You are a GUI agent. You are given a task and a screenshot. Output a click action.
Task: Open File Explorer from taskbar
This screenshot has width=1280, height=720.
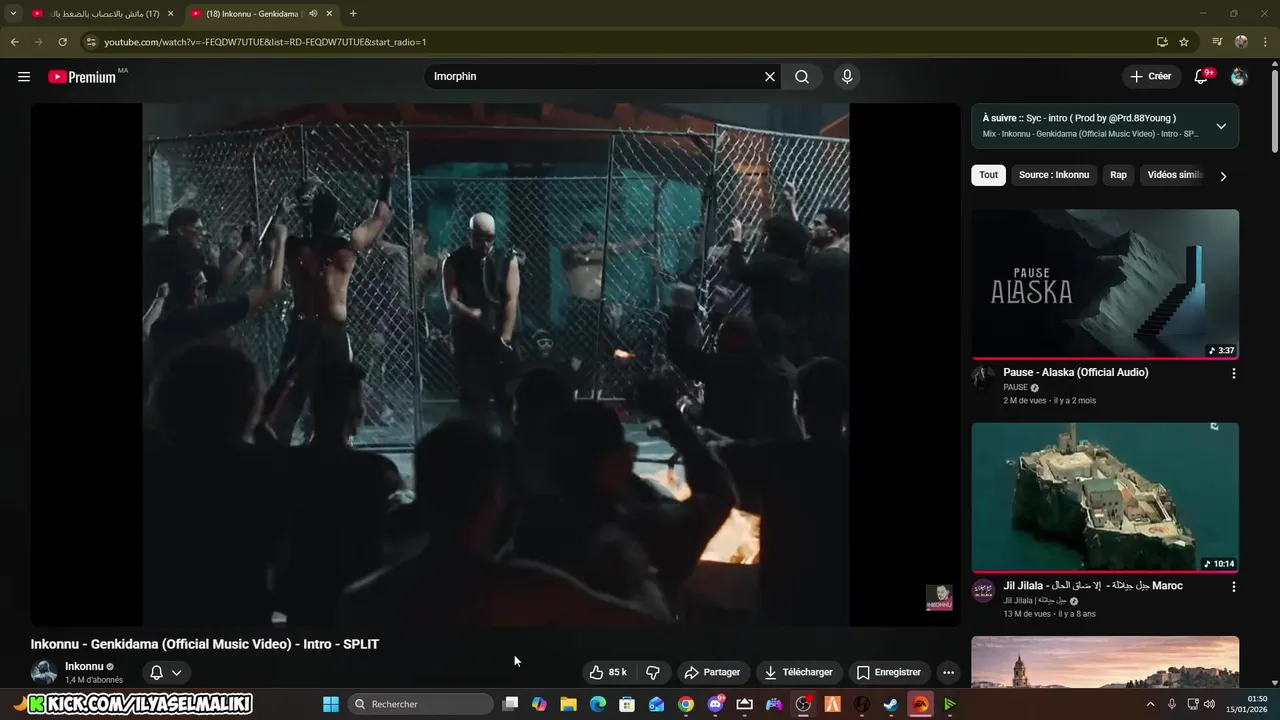coord(568,704)
